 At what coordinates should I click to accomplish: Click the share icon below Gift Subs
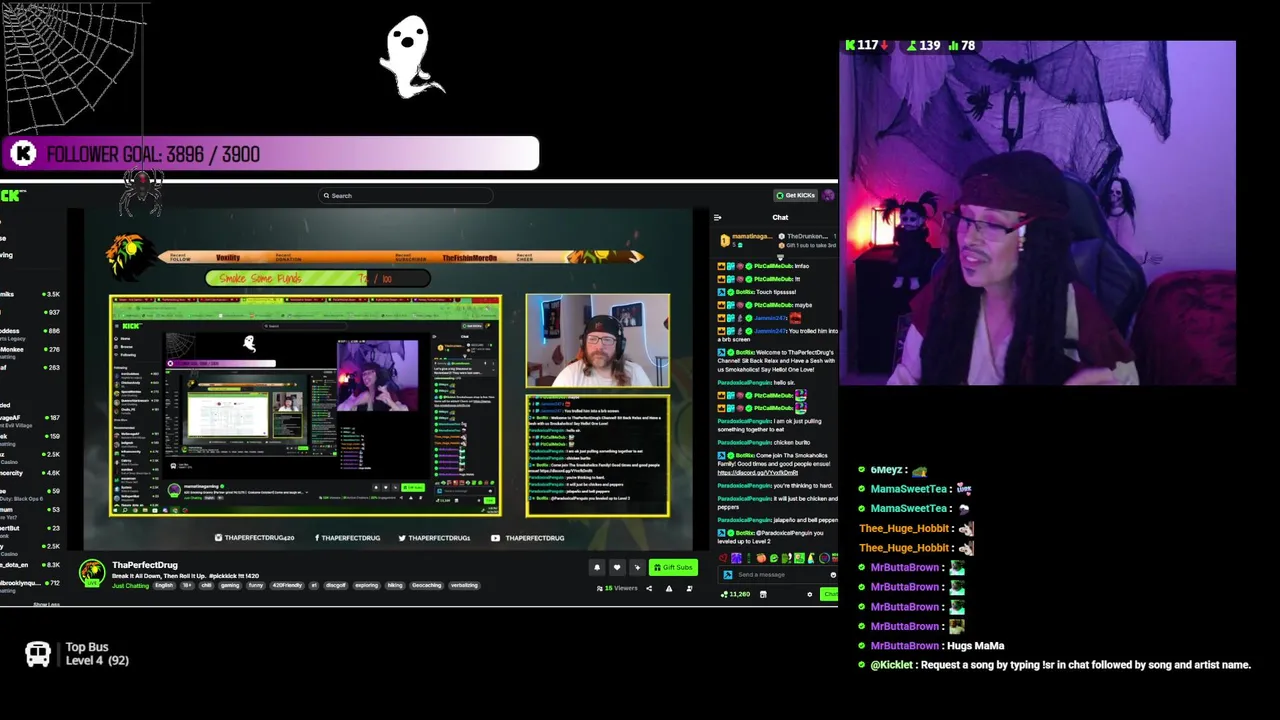[649, 588]
